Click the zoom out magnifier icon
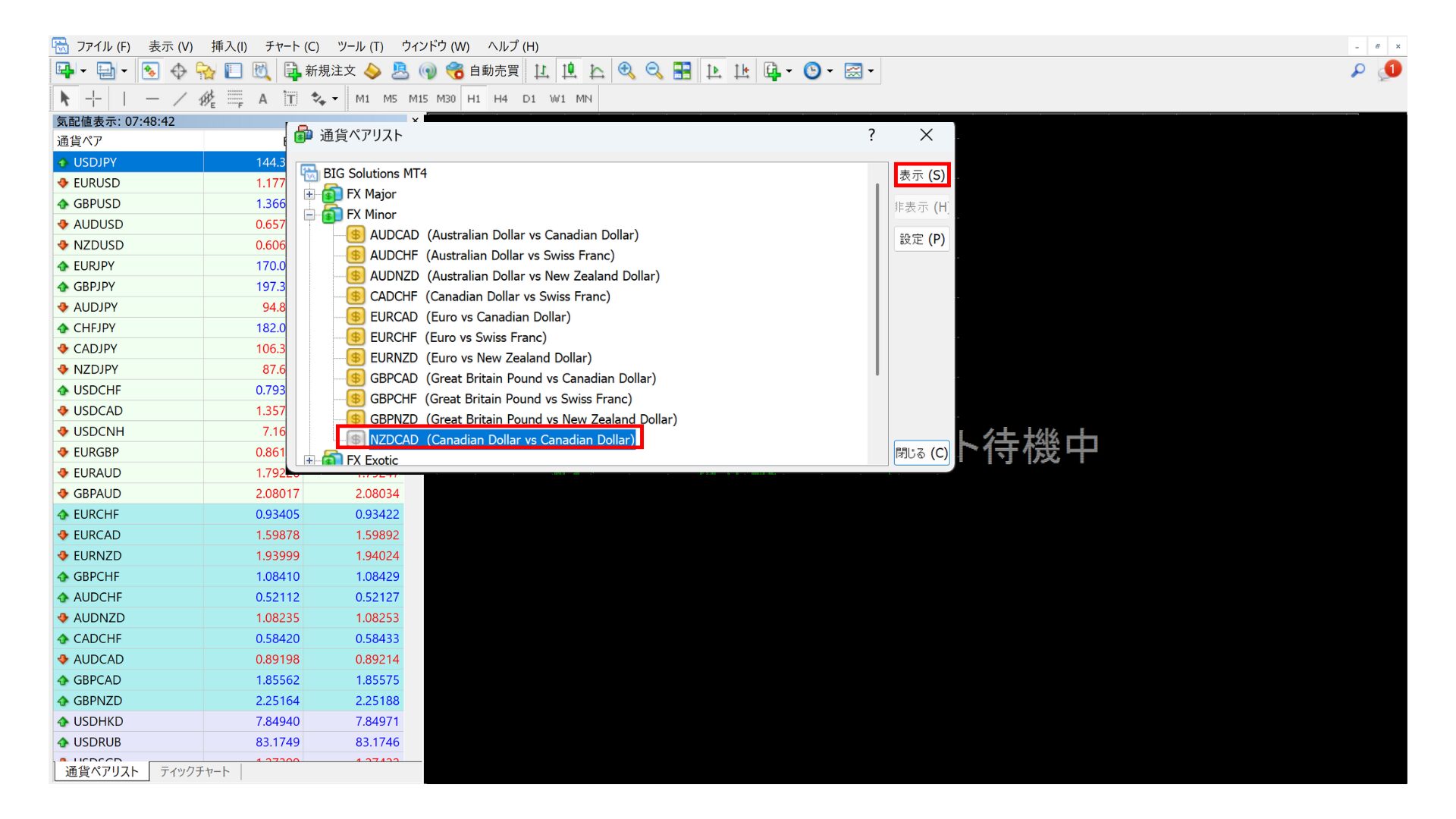 click(654, 71)
